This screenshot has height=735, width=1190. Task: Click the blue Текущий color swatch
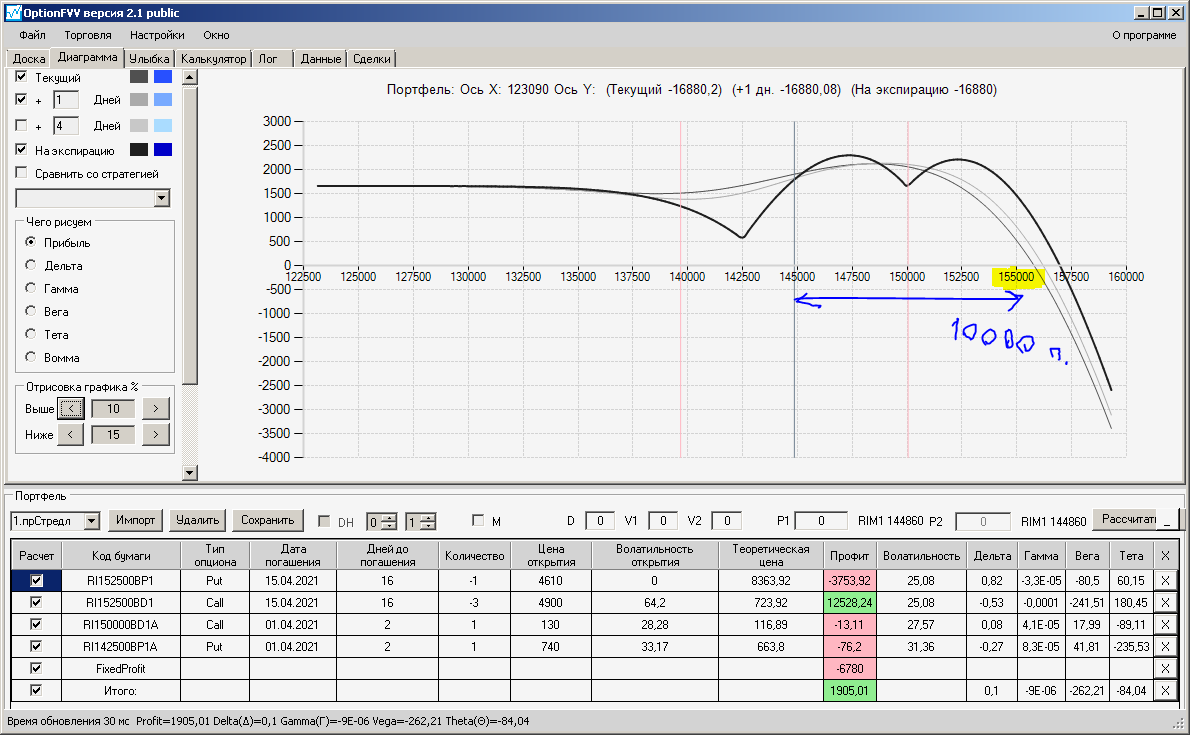(163, 77)
